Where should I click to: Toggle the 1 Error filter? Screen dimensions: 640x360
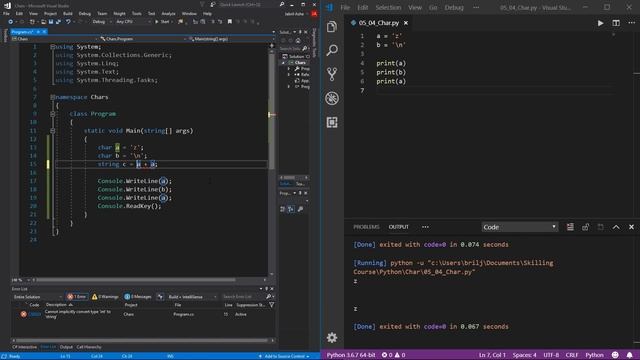click(77, 297)
